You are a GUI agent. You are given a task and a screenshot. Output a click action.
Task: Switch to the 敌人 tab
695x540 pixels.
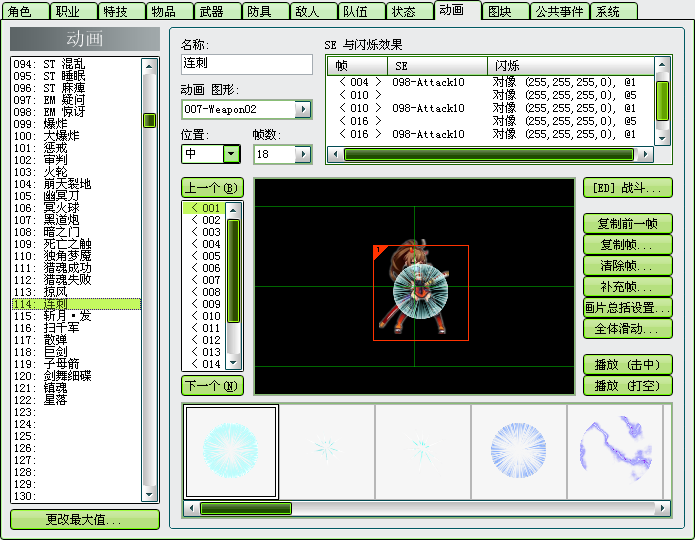(312, 11)
